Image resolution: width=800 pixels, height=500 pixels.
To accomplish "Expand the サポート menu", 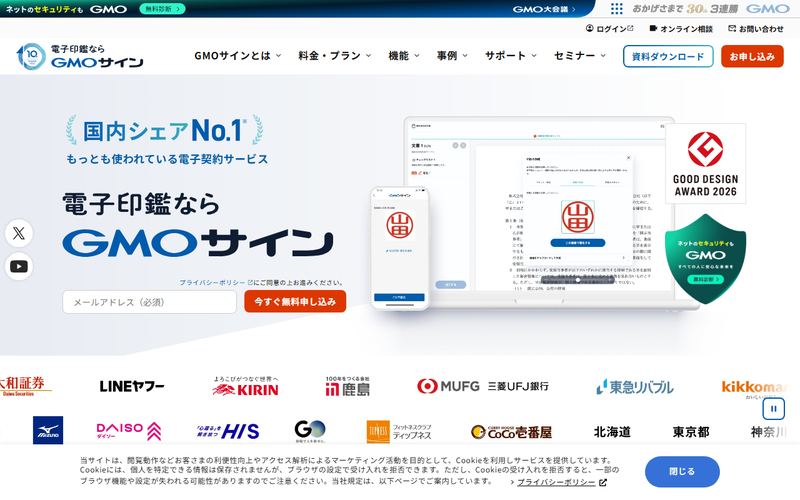I will pyautogui.click(x=511, y=56).
